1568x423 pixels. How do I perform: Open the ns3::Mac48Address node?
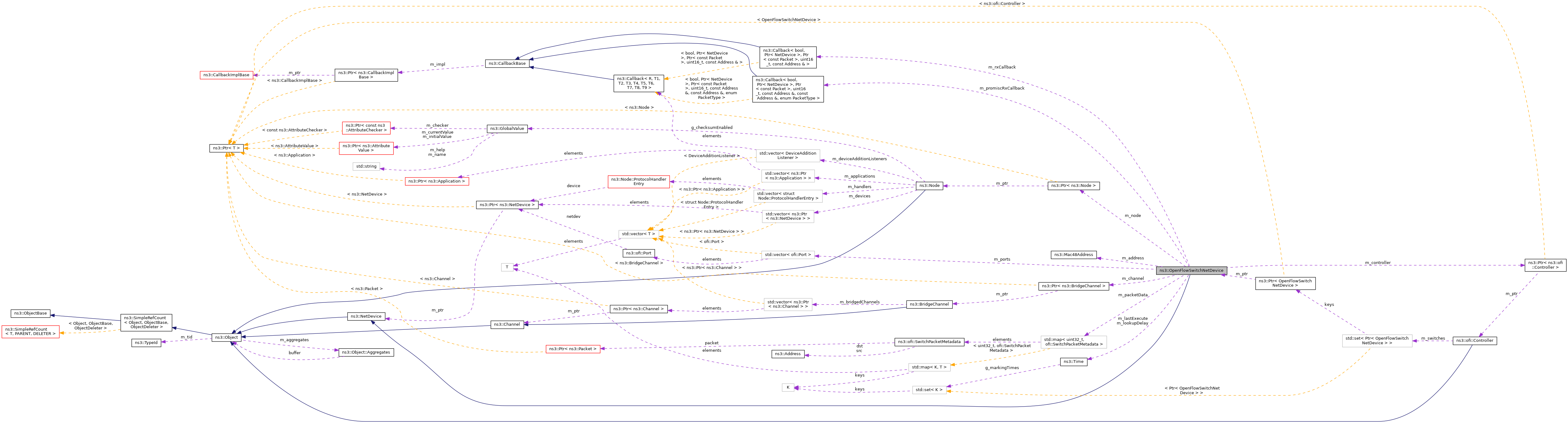pyautogui.click(x=1074, y=255)
